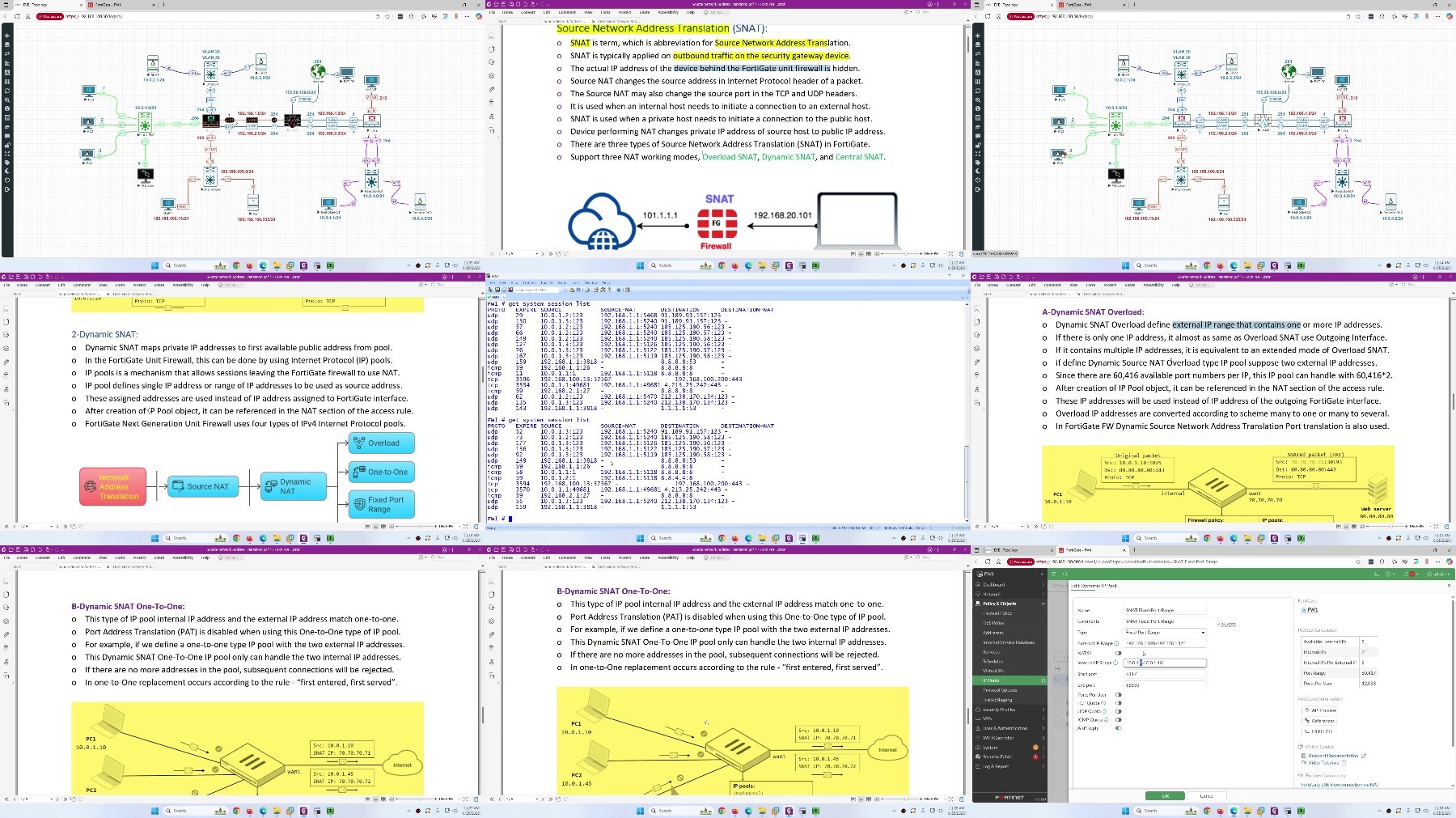Open the Relevant Documentation link
This screenshot has width=1456, height=818.
click(1333, 756)
